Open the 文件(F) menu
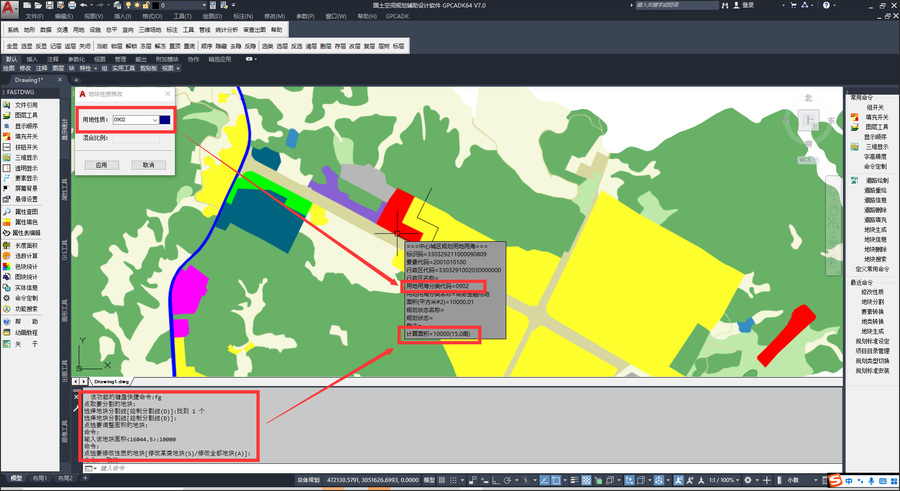This screenshot has height=491, width=900. click(x=34, y=16)
